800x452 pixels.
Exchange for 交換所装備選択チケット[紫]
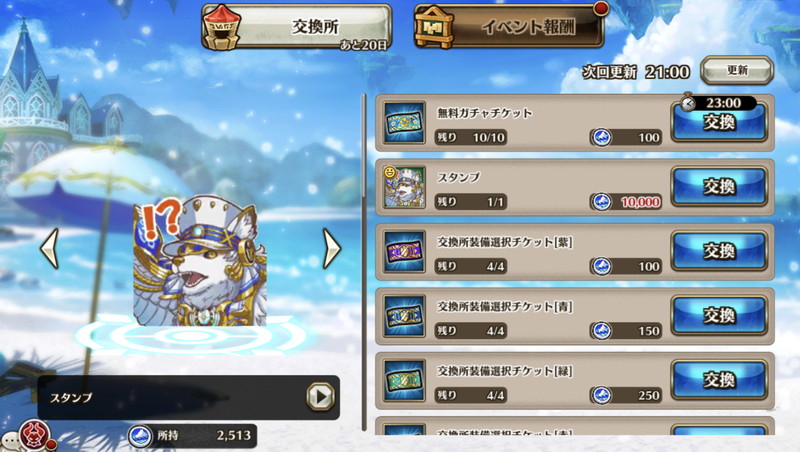[x=719, y=252]
